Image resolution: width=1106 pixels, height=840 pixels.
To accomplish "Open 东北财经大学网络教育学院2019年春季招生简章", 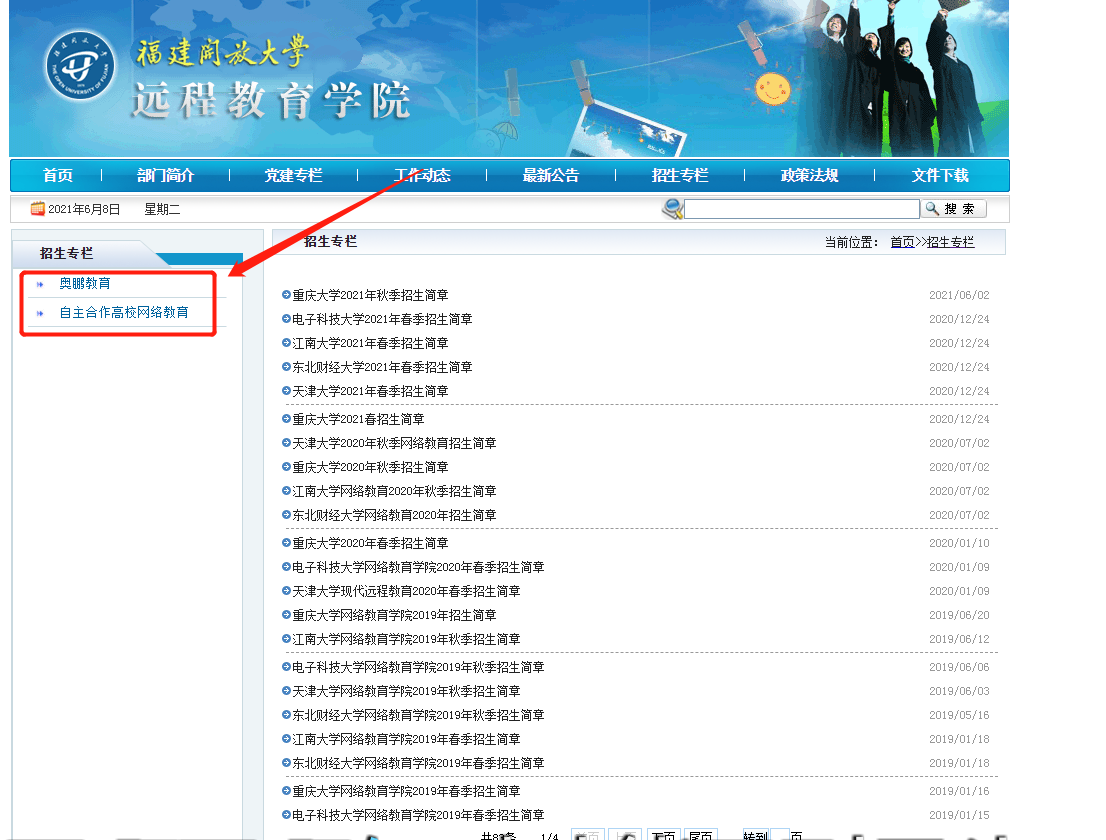I will [418, 763].
